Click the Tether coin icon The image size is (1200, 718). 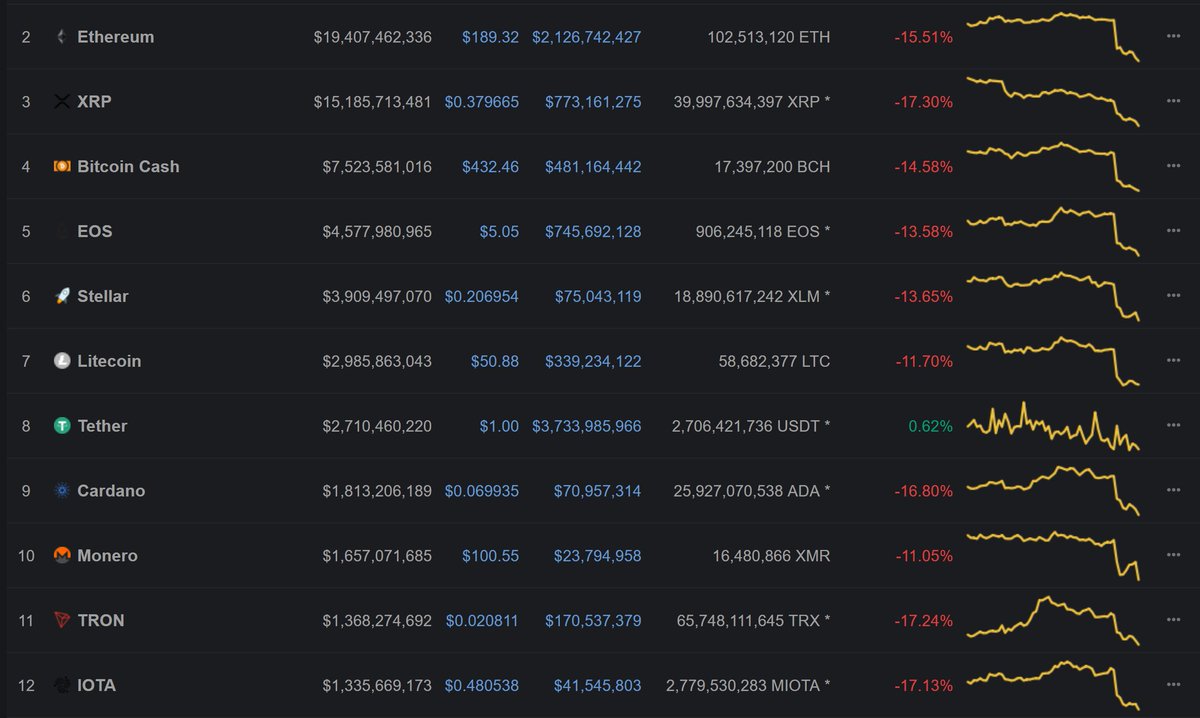pos(62,426)
